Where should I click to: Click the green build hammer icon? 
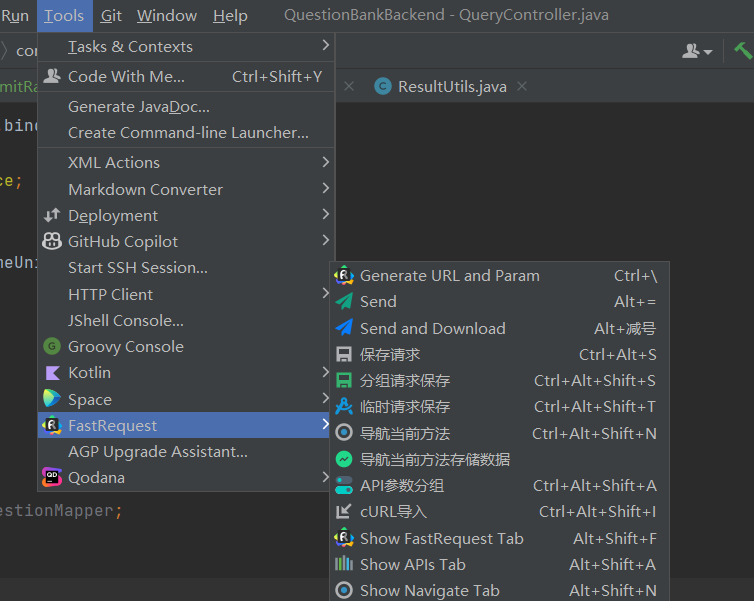tap(743, 50)
